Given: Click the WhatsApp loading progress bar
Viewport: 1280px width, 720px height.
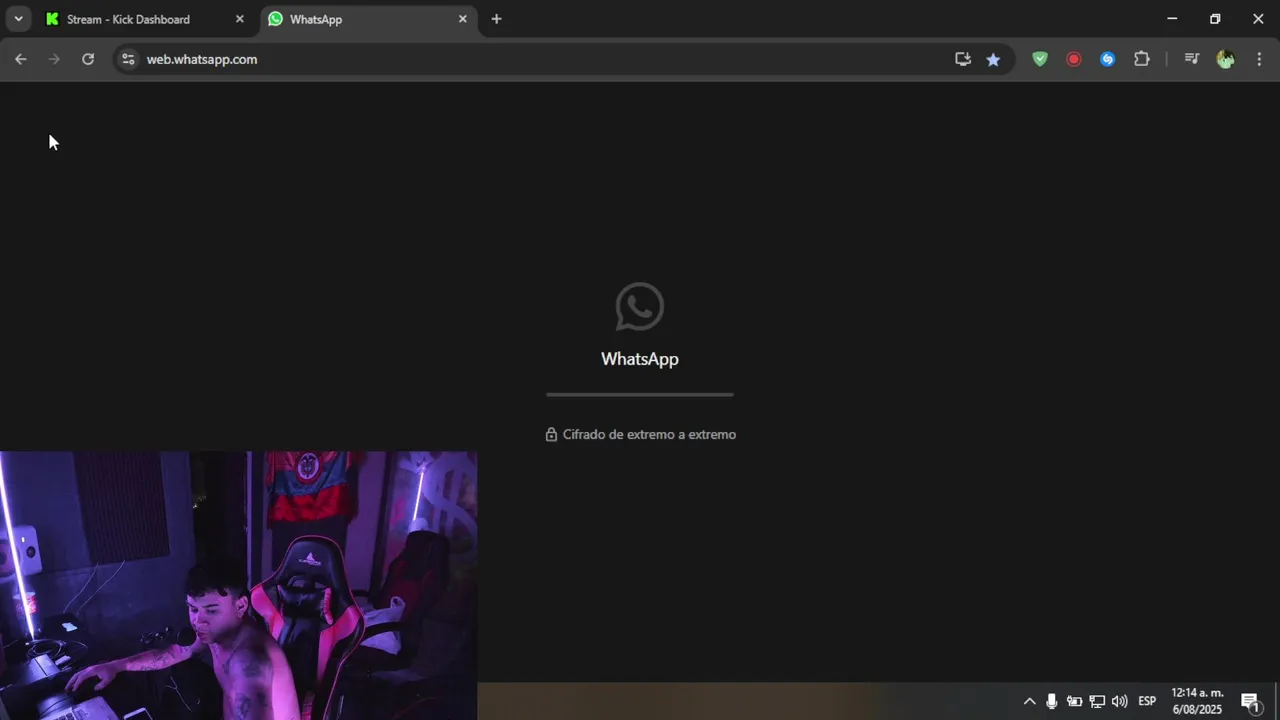Looking at the screenshot, I should (x=640, y=395).
